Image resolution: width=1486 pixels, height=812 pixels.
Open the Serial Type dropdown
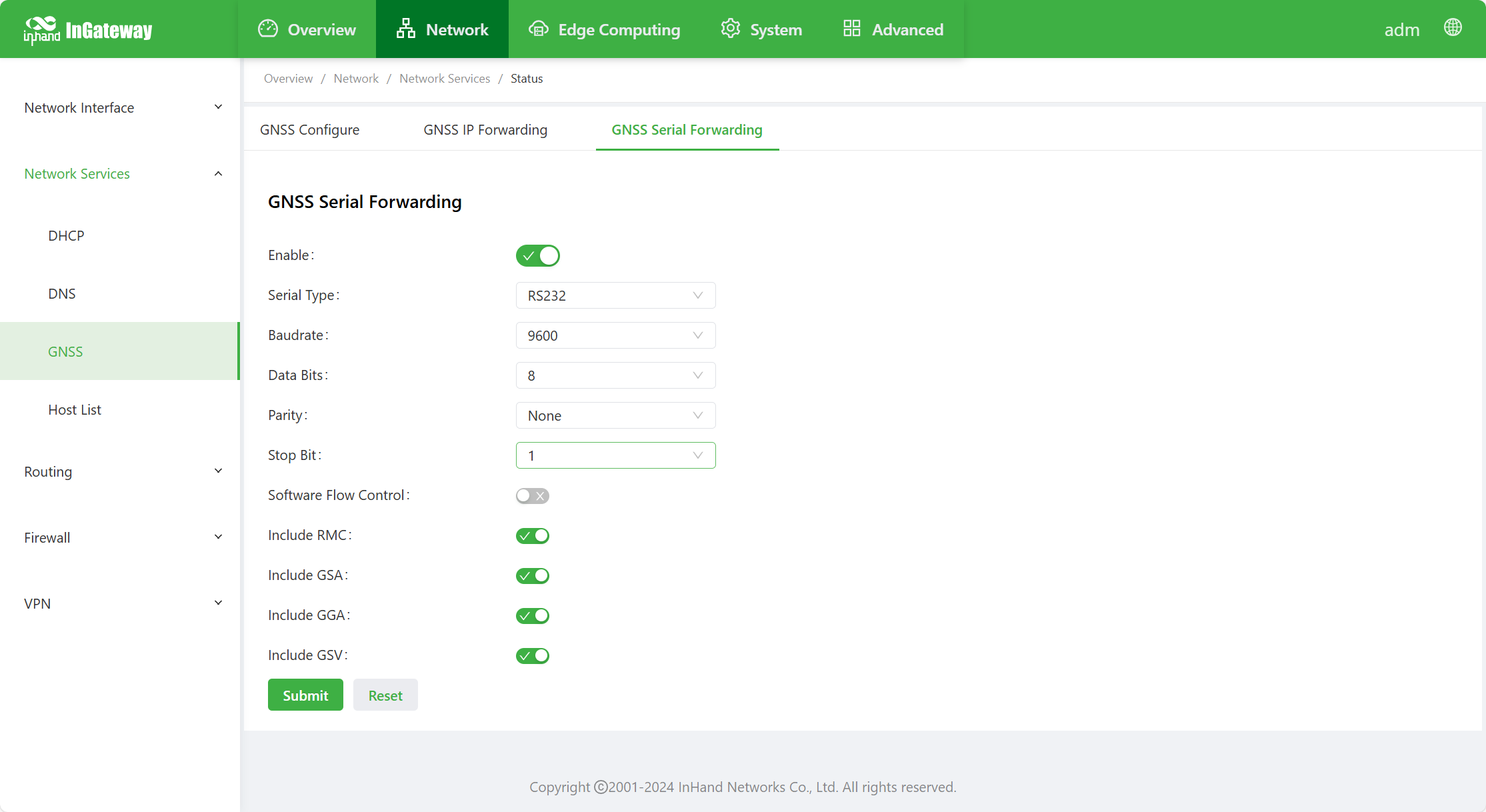click(615, 295)
